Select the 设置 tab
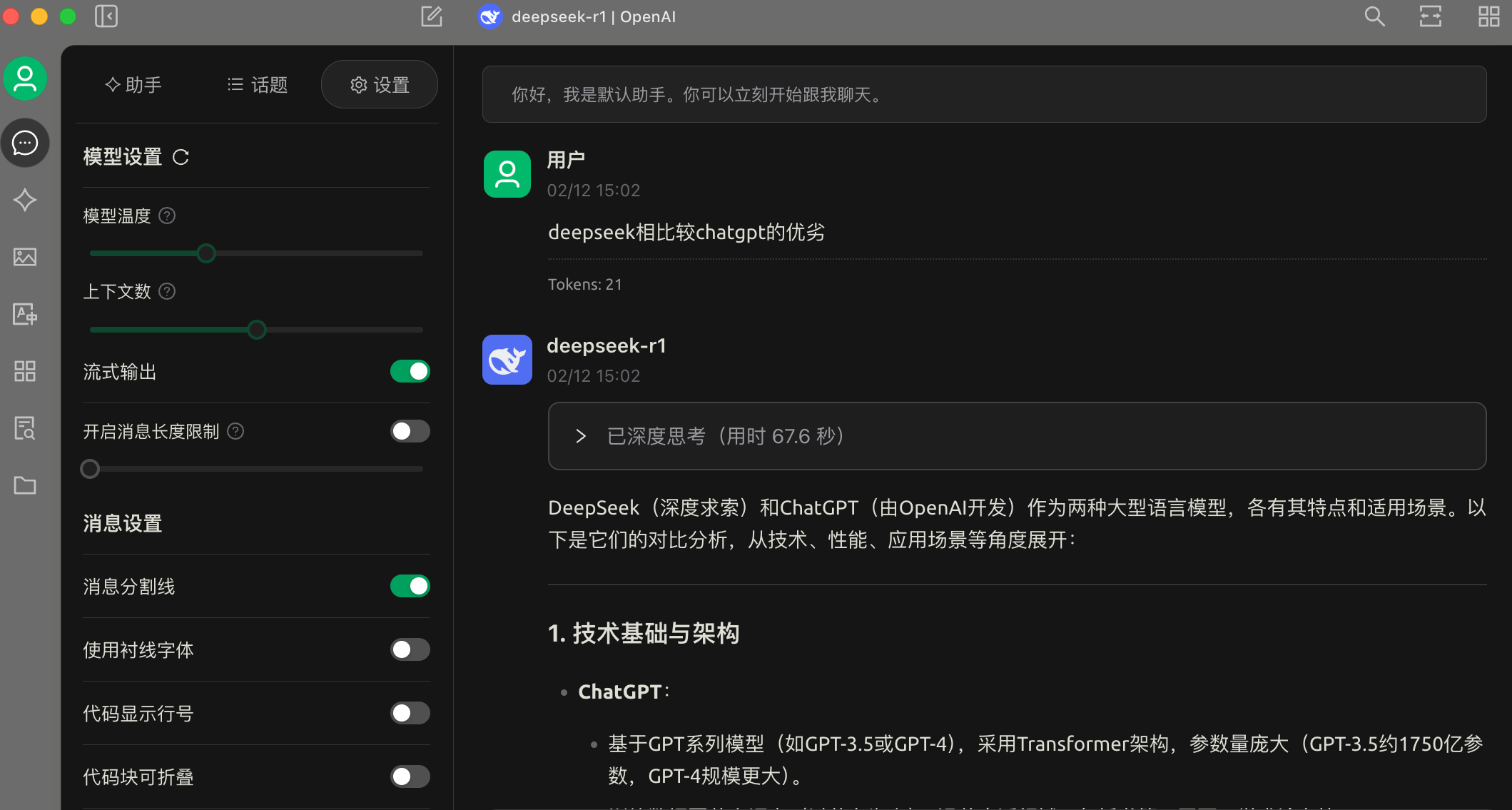 (380, 85)
